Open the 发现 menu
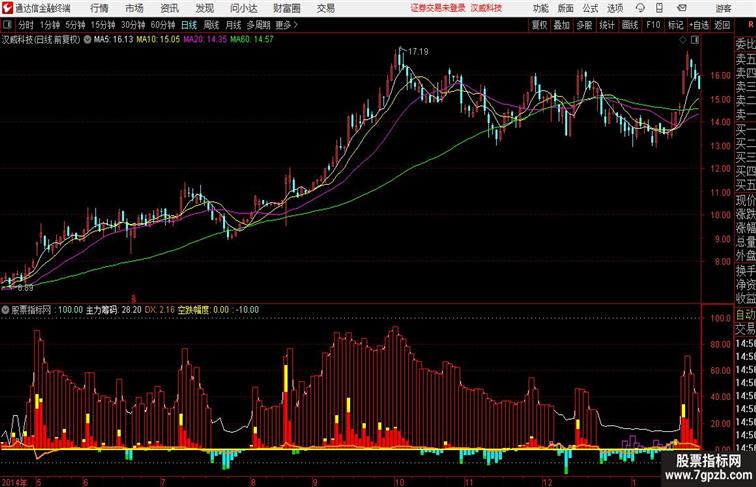 coord(204,8)
